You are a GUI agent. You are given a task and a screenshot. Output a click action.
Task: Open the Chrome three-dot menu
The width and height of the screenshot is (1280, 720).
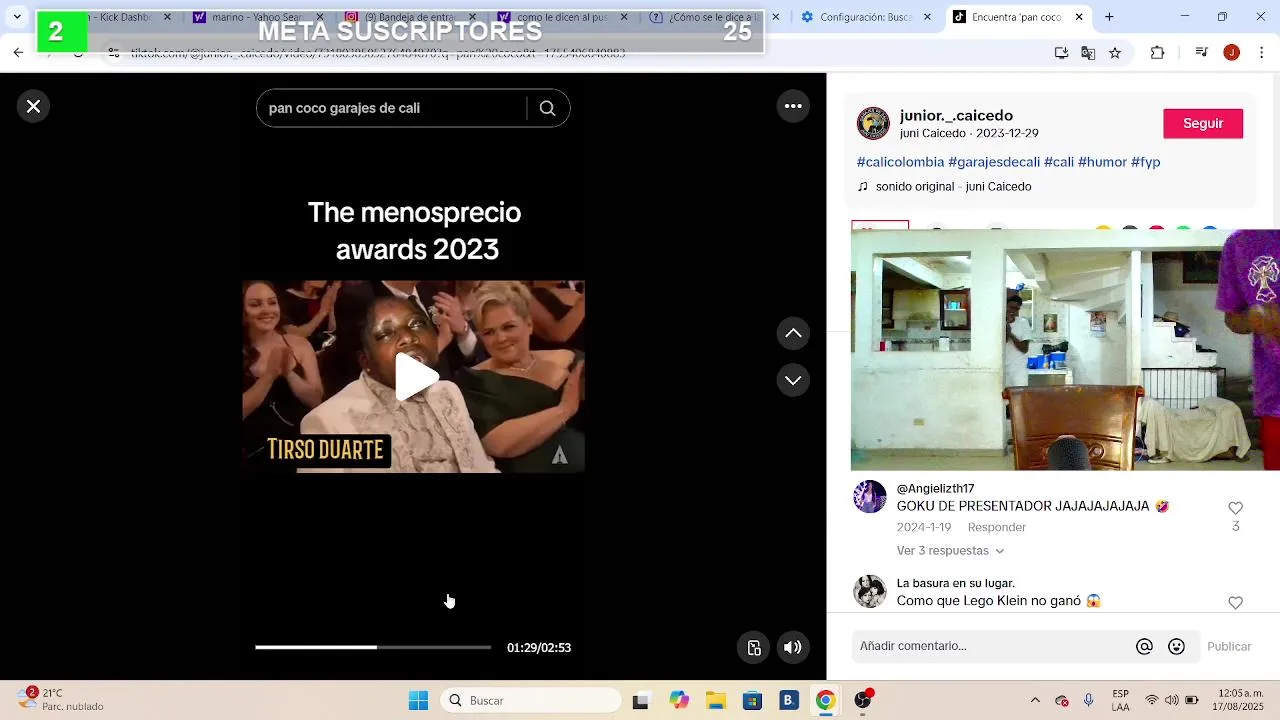[x=1260, y=53]
